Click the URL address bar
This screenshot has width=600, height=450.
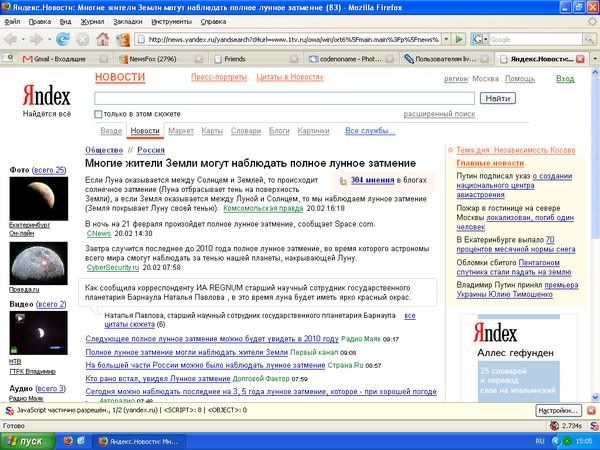coord(289,39)
